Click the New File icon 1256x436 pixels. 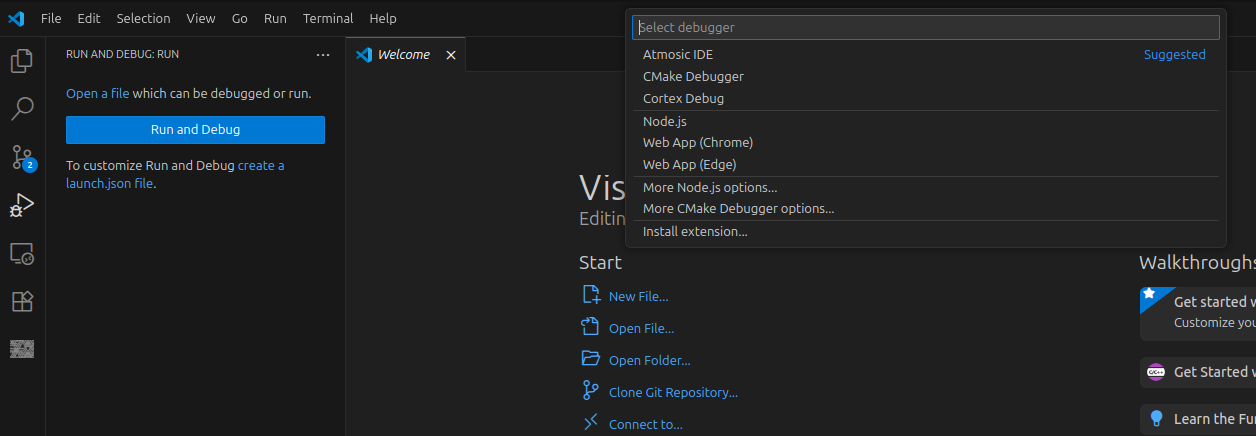click(x=591, y=295)
